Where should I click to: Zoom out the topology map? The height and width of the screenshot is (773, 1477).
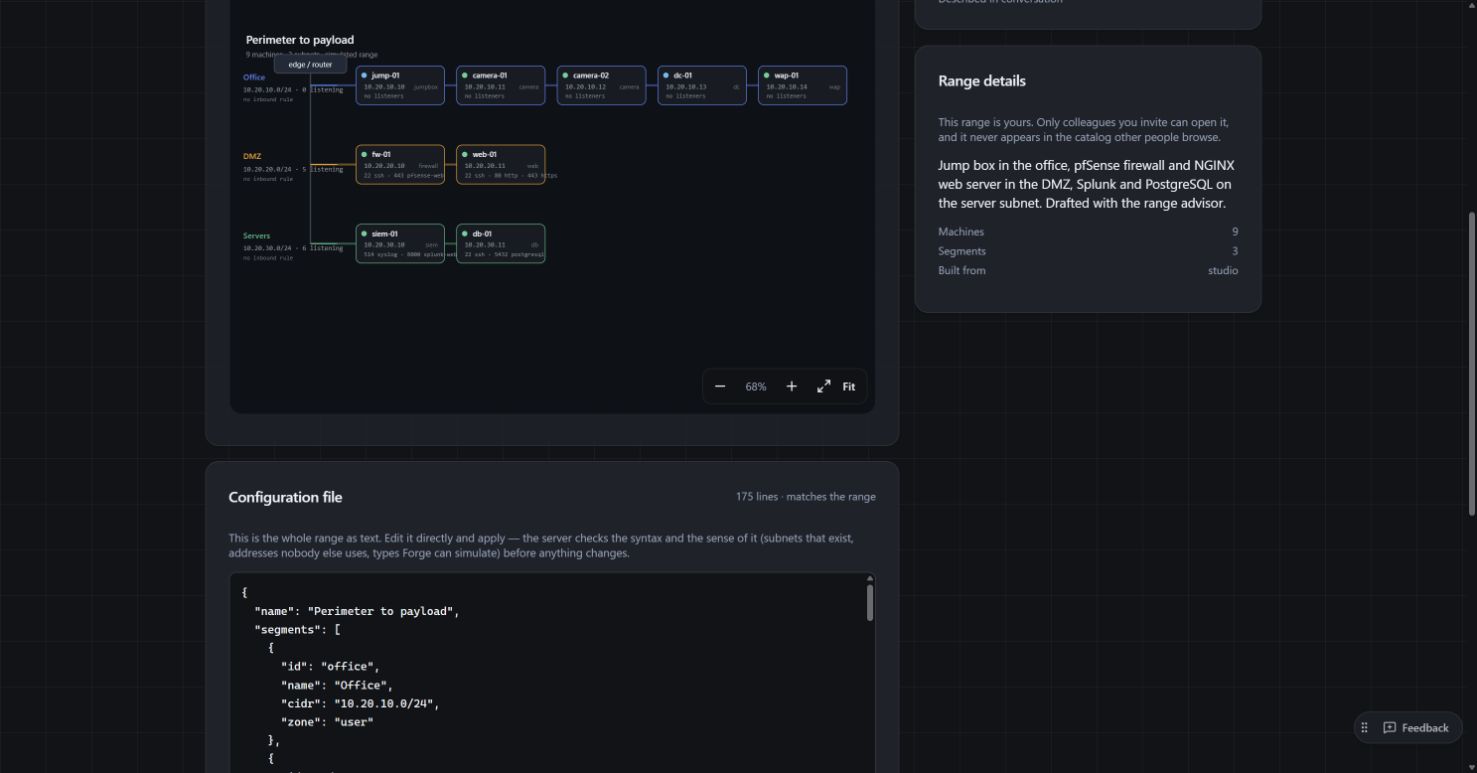720,387
